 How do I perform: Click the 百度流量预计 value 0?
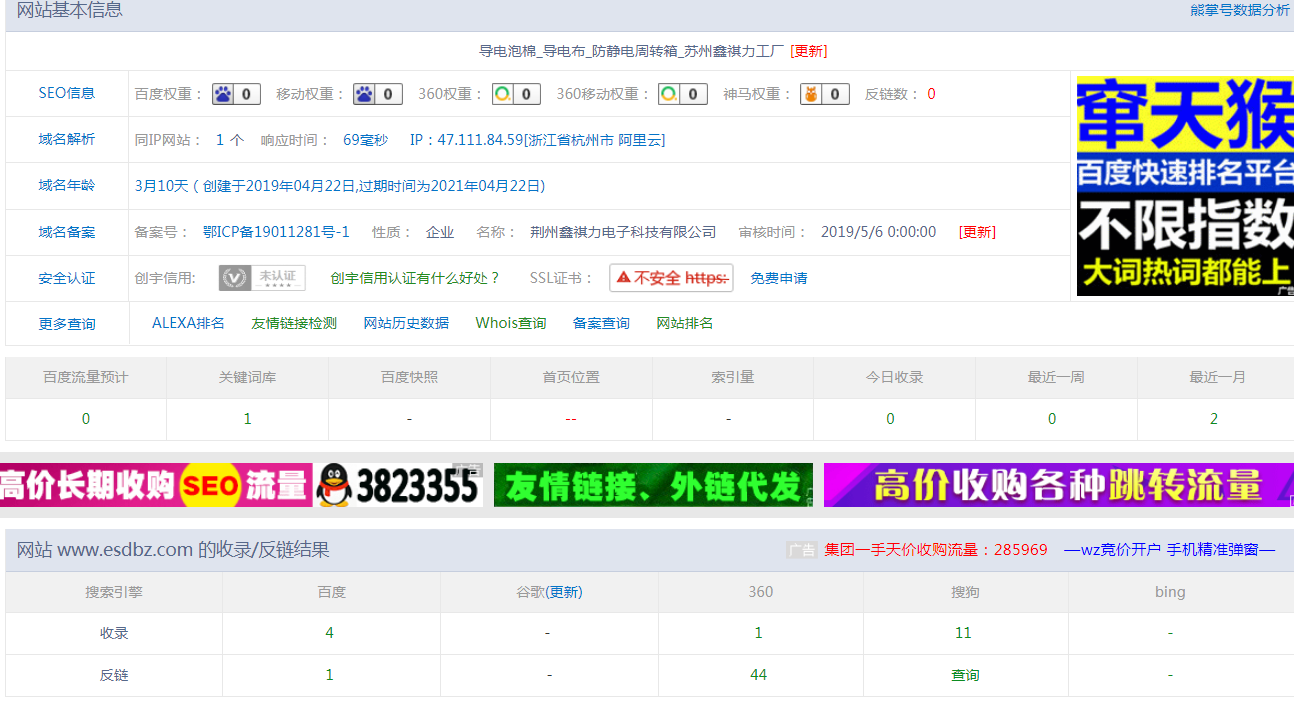pos(86,419)
